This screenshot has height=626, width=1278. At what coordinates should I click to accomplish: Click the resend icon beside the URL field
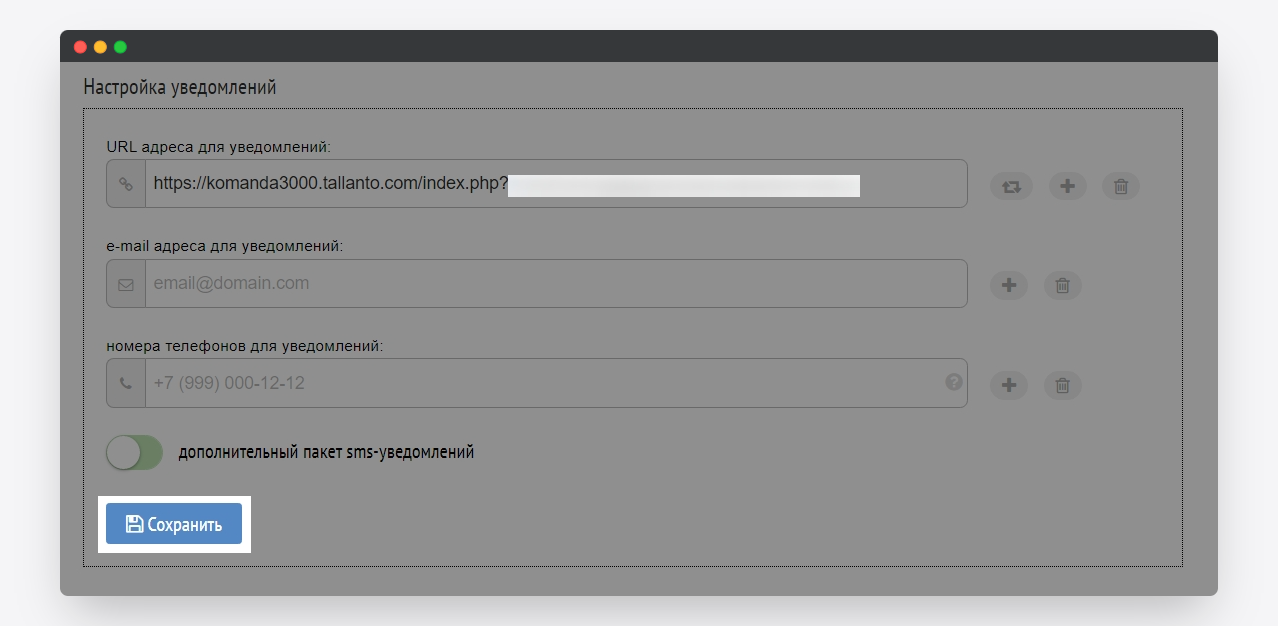(1010, 186)
